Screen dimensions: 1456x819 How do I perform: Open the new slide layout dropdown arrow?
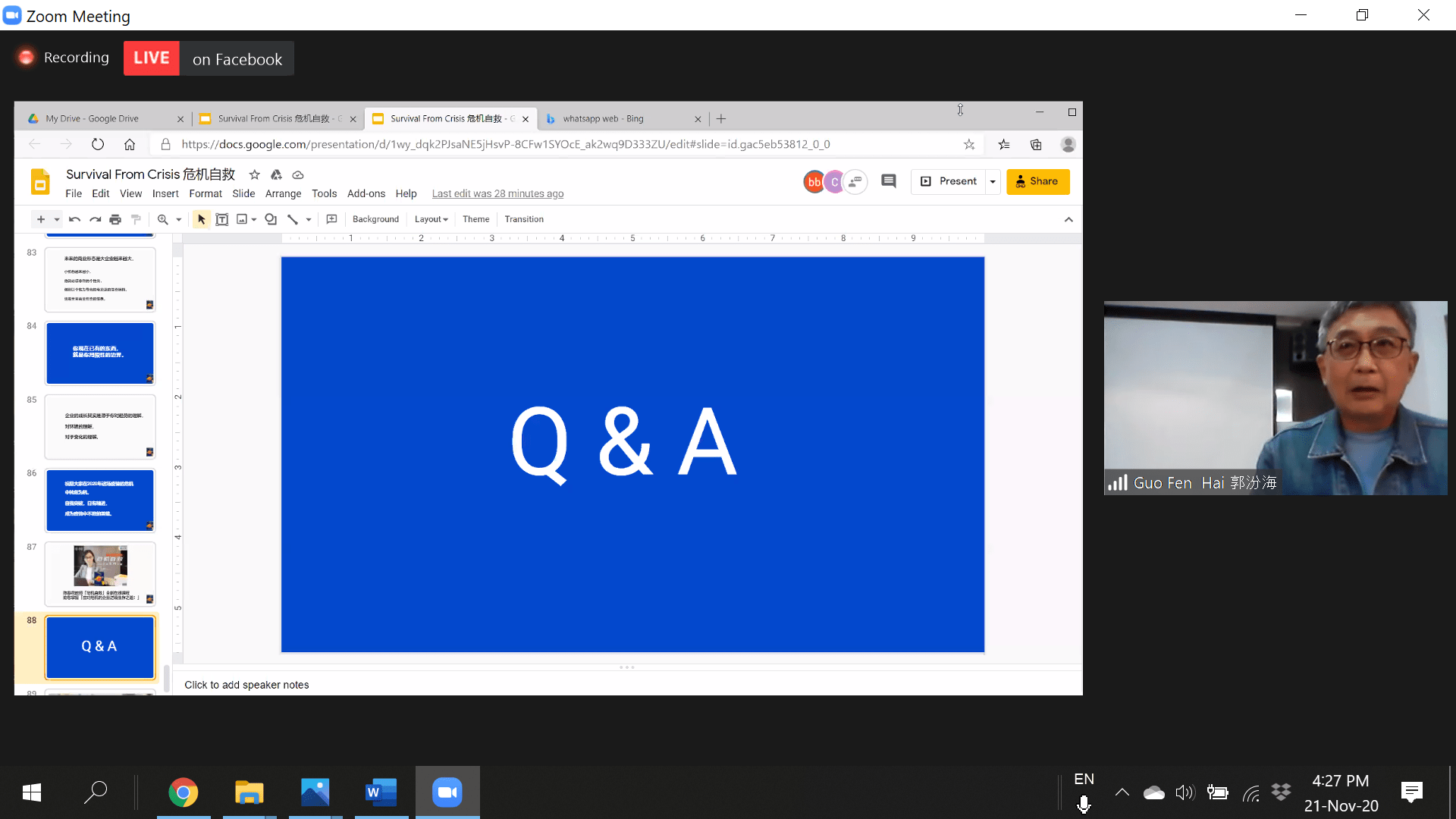click(57, 219)
